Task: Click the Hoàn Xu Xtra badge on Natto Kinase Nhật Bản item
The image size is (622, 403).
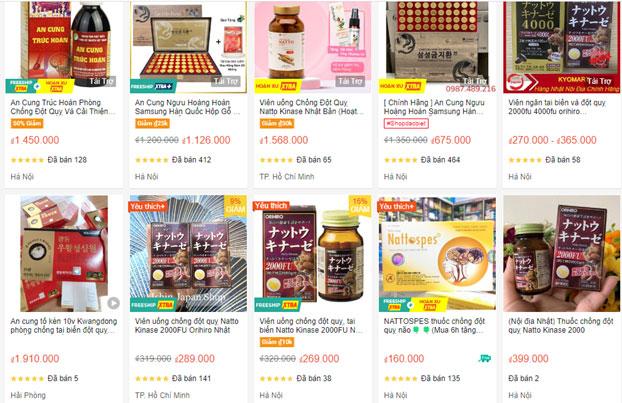Action: click(277, 86)
